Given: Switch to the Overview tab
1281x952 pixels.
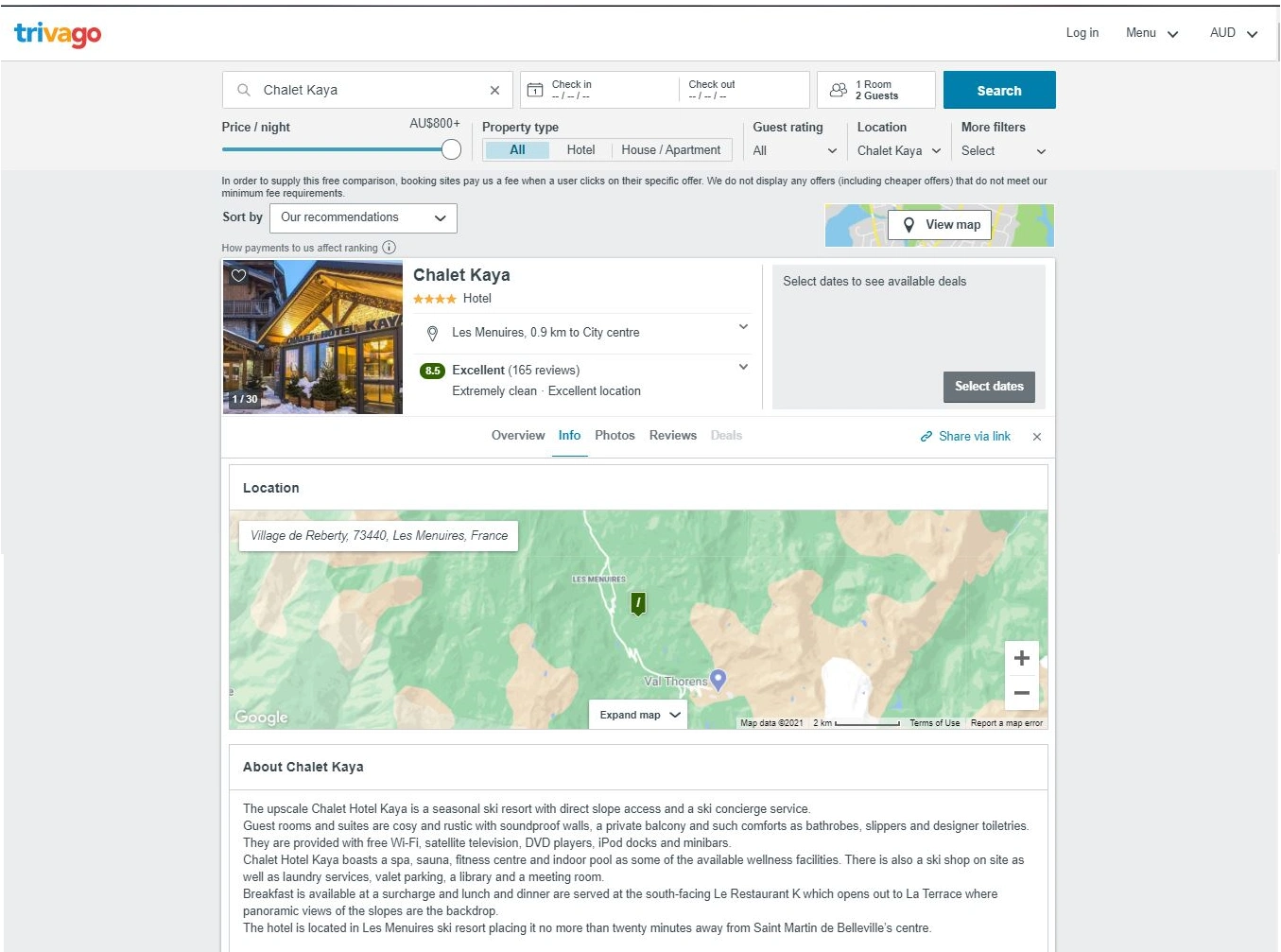Looking at the screenshot, I should 518,436.
